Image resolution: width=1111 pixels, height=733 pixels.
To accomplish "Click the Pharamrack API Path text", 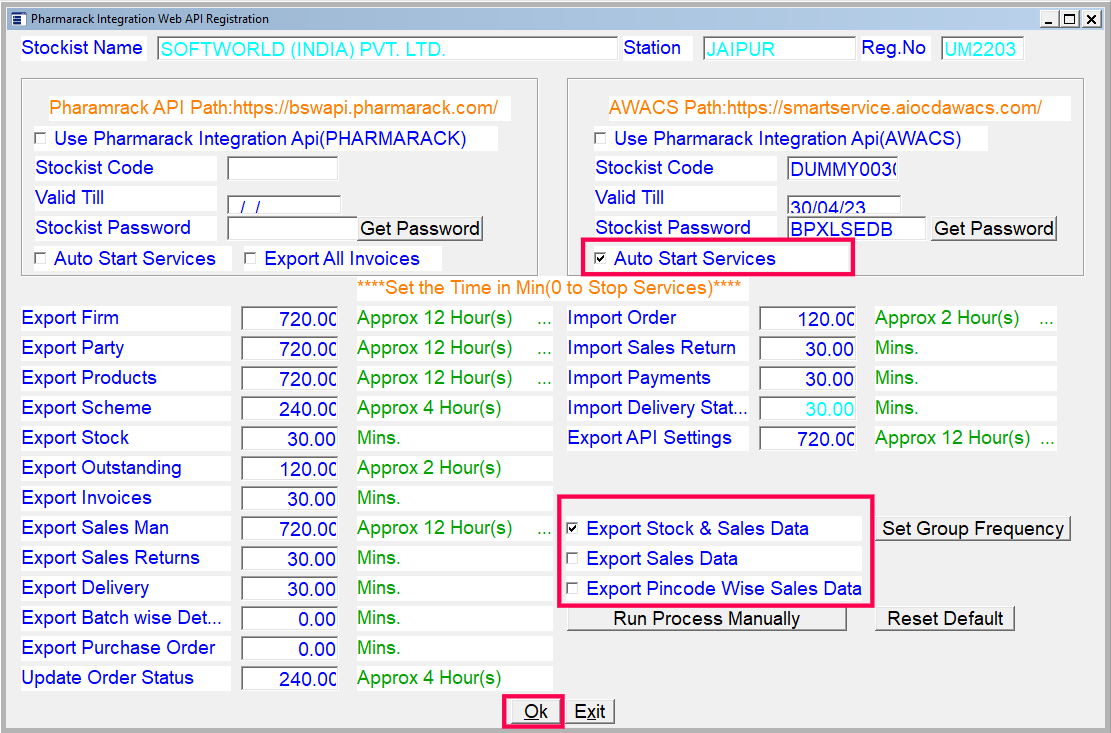I will click(273, 108).
